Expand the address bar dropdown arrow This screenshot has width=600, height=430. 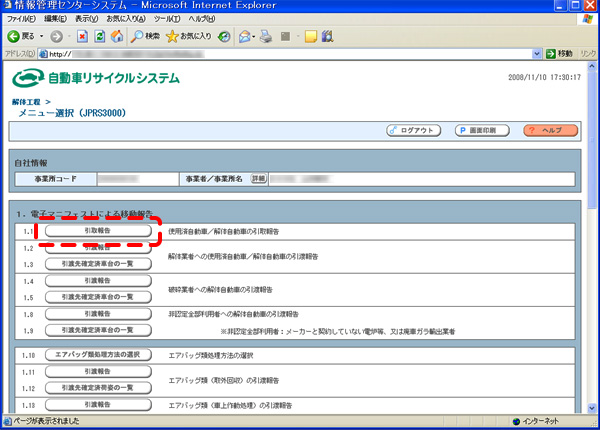(x=537, y=54)
